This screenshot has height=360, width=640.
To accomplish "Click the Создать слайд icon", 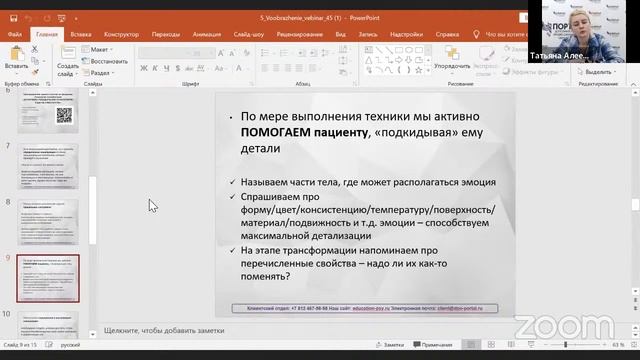I will coord(68,53).
